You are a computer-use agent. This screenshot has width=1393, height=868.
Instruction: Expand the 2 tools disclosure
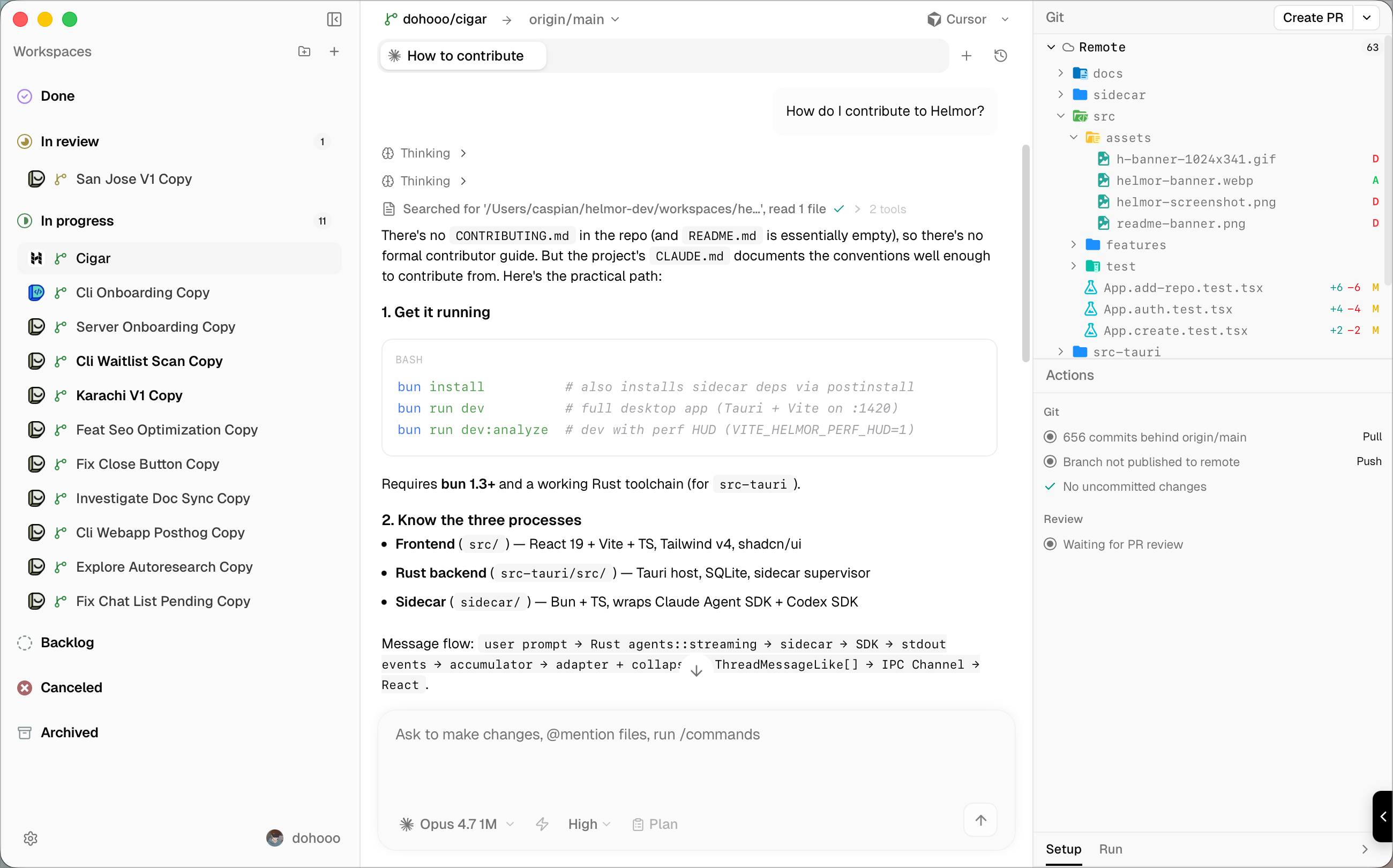(887, 209)
